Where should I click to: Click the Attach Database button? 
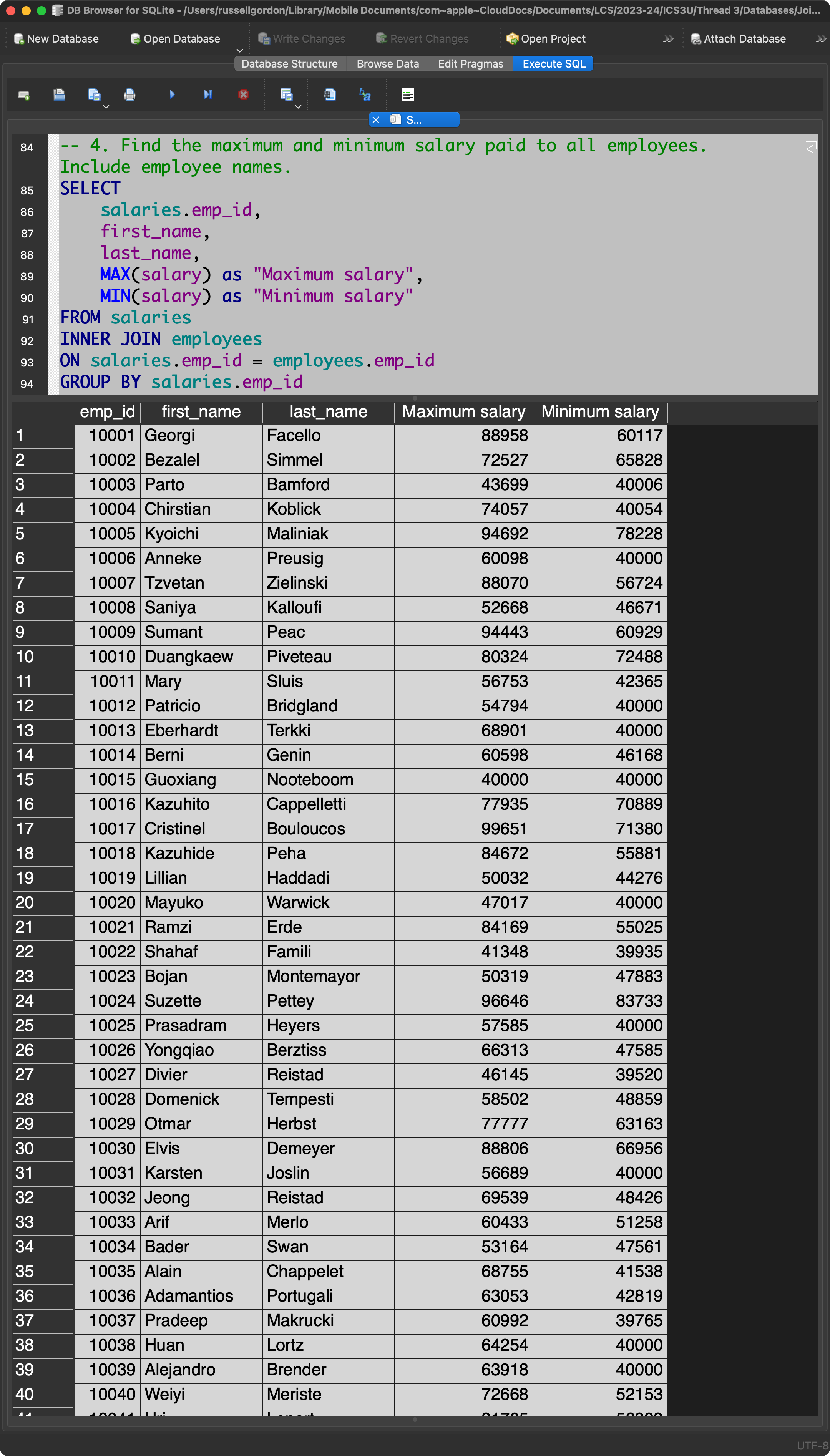(738, 39)
